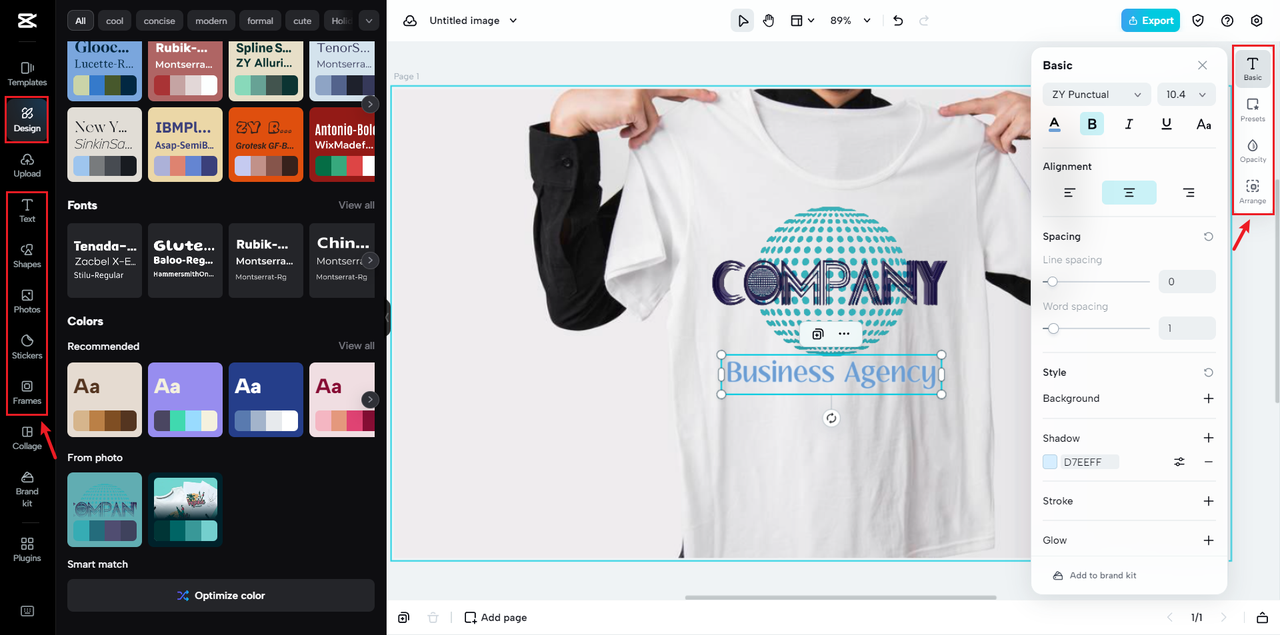Click the CapCut logo icon
Image resolution: width=1280 pixels, height=635 pixels.
[27, 20]
